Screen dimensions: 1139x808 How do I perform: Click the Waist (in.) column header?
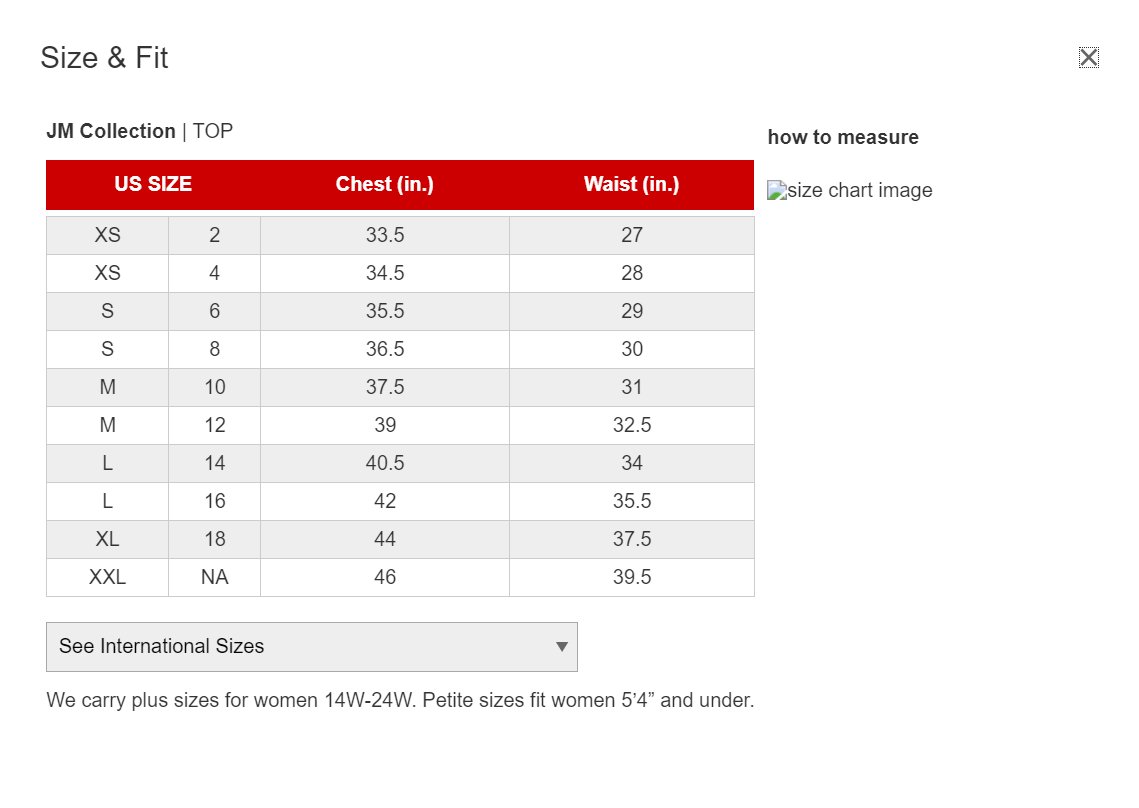click(x=631, y=184)
